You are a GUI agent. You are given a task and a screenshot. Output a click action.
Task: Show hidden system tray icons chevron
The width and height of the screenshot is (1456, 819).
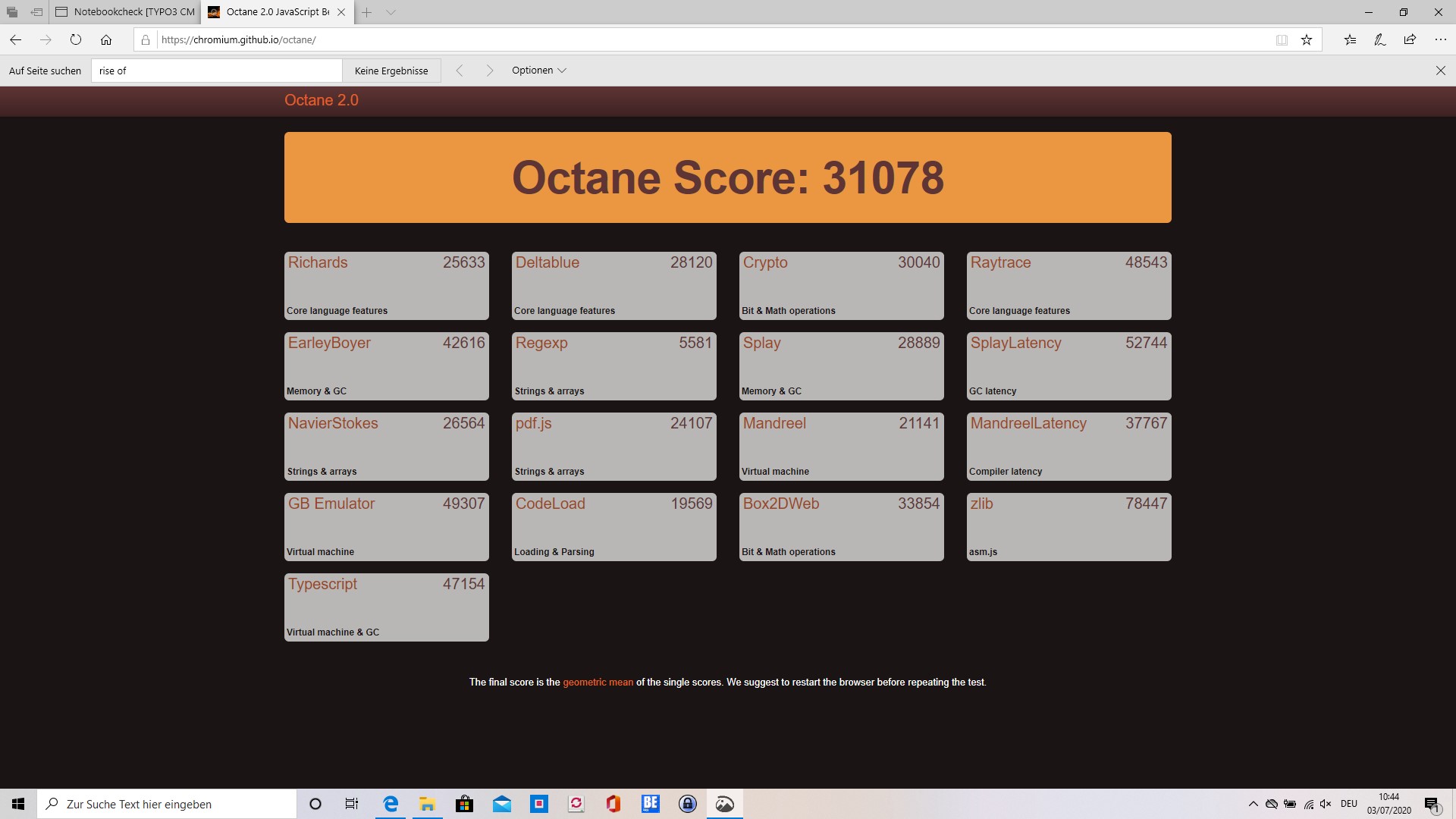(x=1253, y=804)
